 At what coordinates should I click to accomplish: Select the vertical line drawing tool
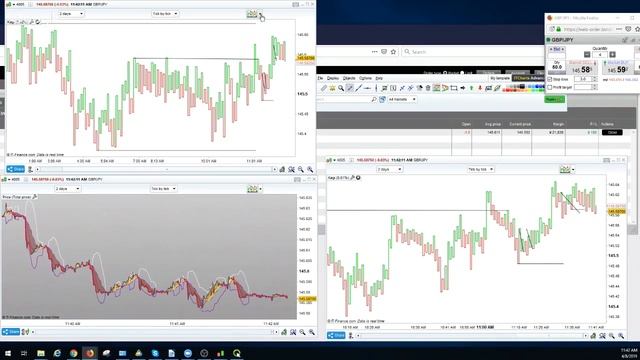pos(376,88)
